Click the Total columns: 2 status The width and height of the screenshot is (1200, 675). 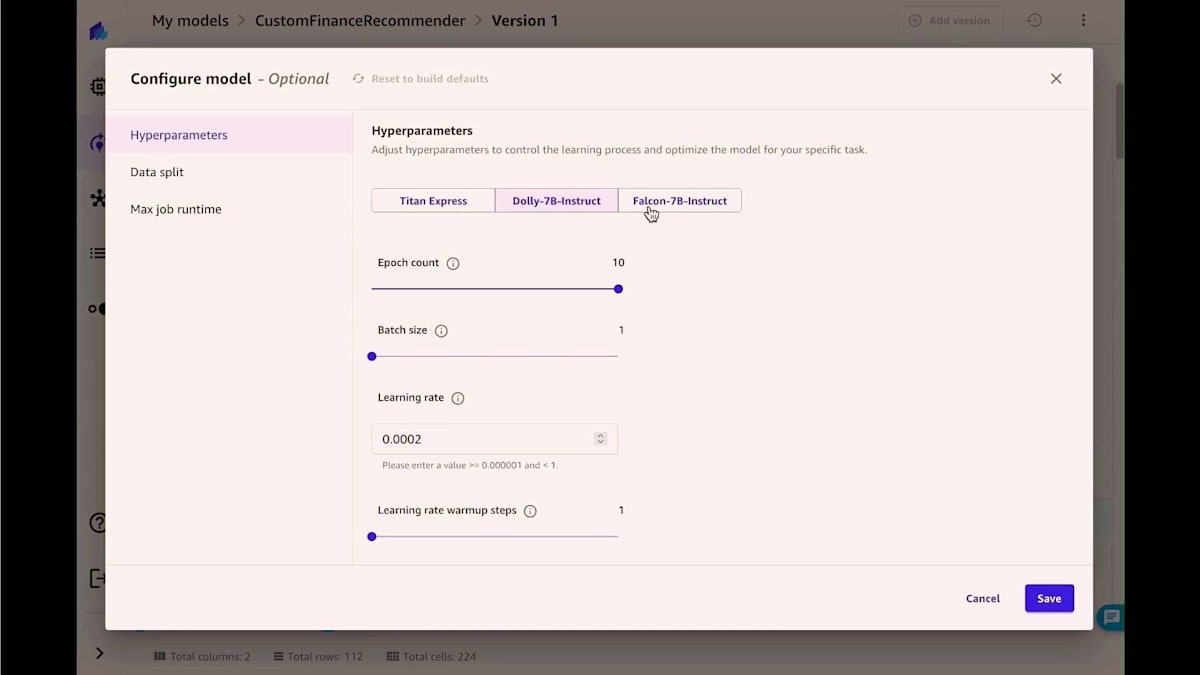(x=202, y=657)
